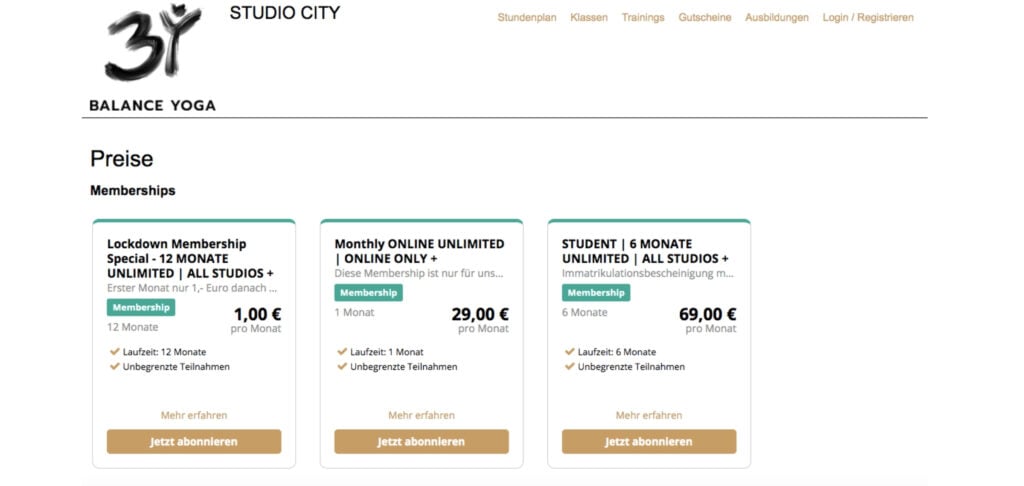The image size is (1024, 486).
Task: Click the STUDIO CITY heading
Action: click(285, 12)
